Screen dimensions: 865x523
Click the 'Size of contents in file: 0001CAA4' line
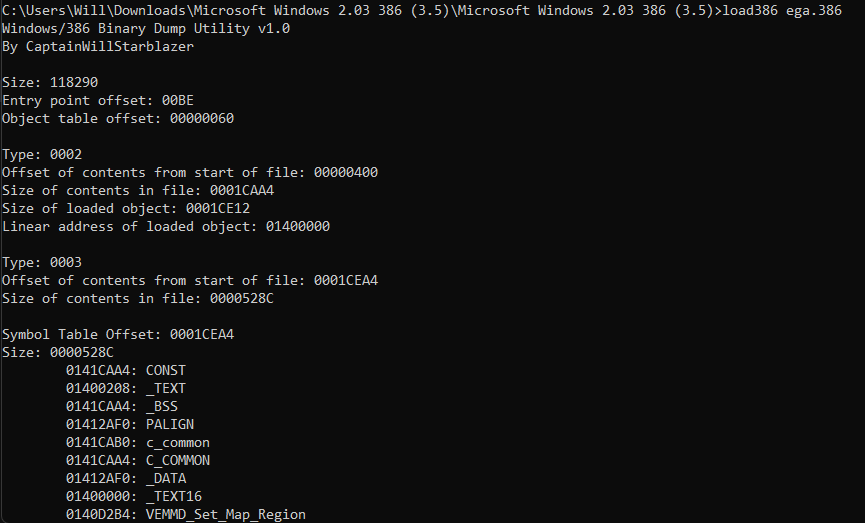[x=138, y=191]
